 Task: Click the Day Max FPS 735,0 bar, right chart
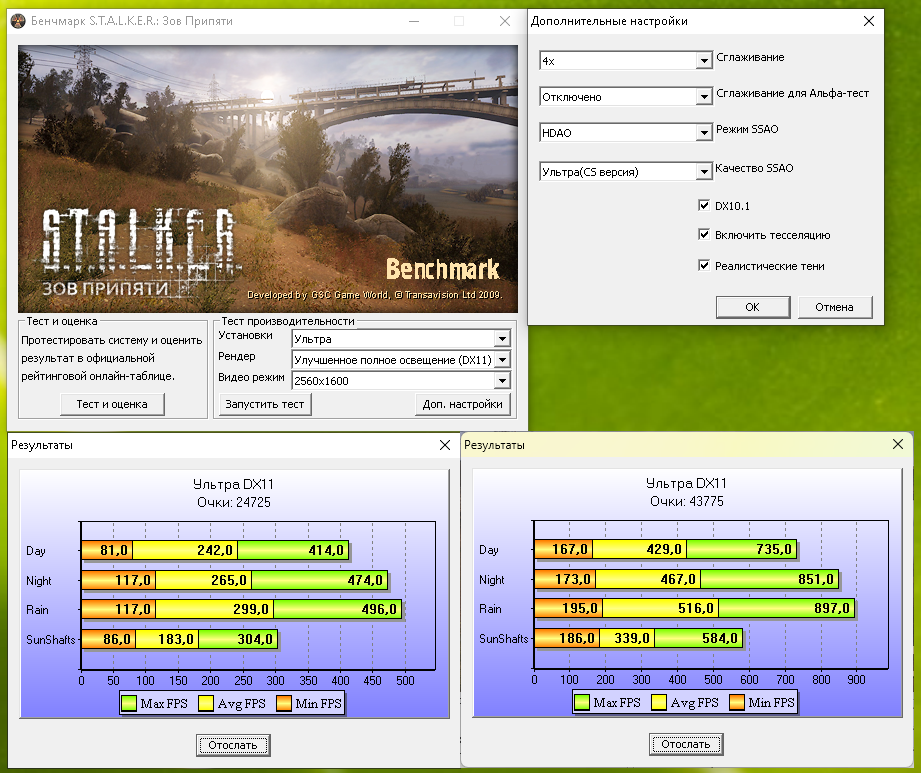741,549
